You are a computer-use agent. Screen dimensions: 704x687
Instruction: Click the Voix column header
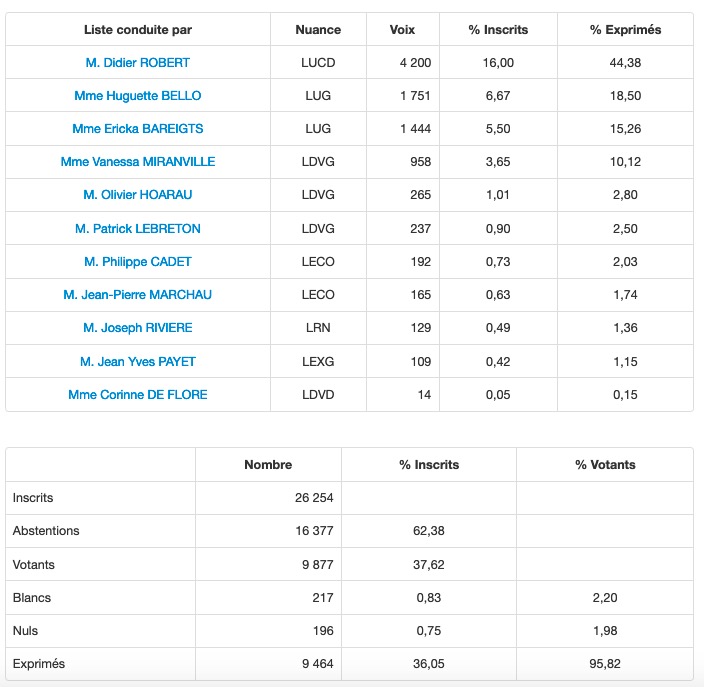coord(402,30)
